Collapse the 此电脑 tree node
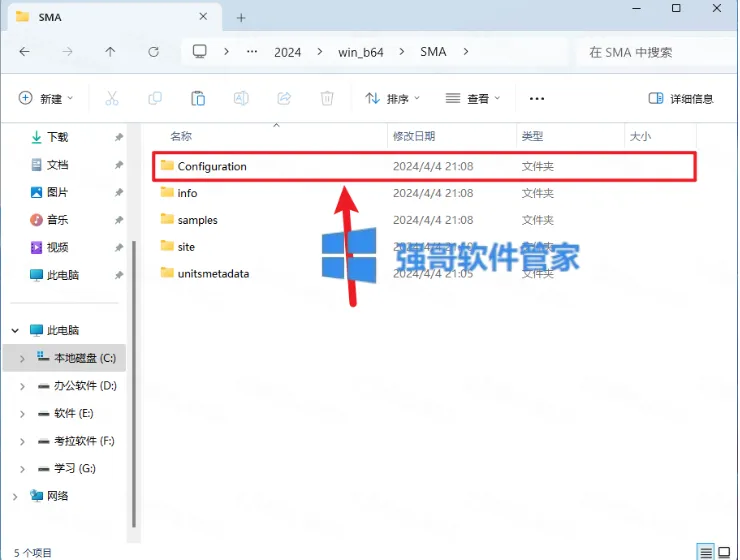This screenshot has width=740, height=560. (x=15, y=330)
